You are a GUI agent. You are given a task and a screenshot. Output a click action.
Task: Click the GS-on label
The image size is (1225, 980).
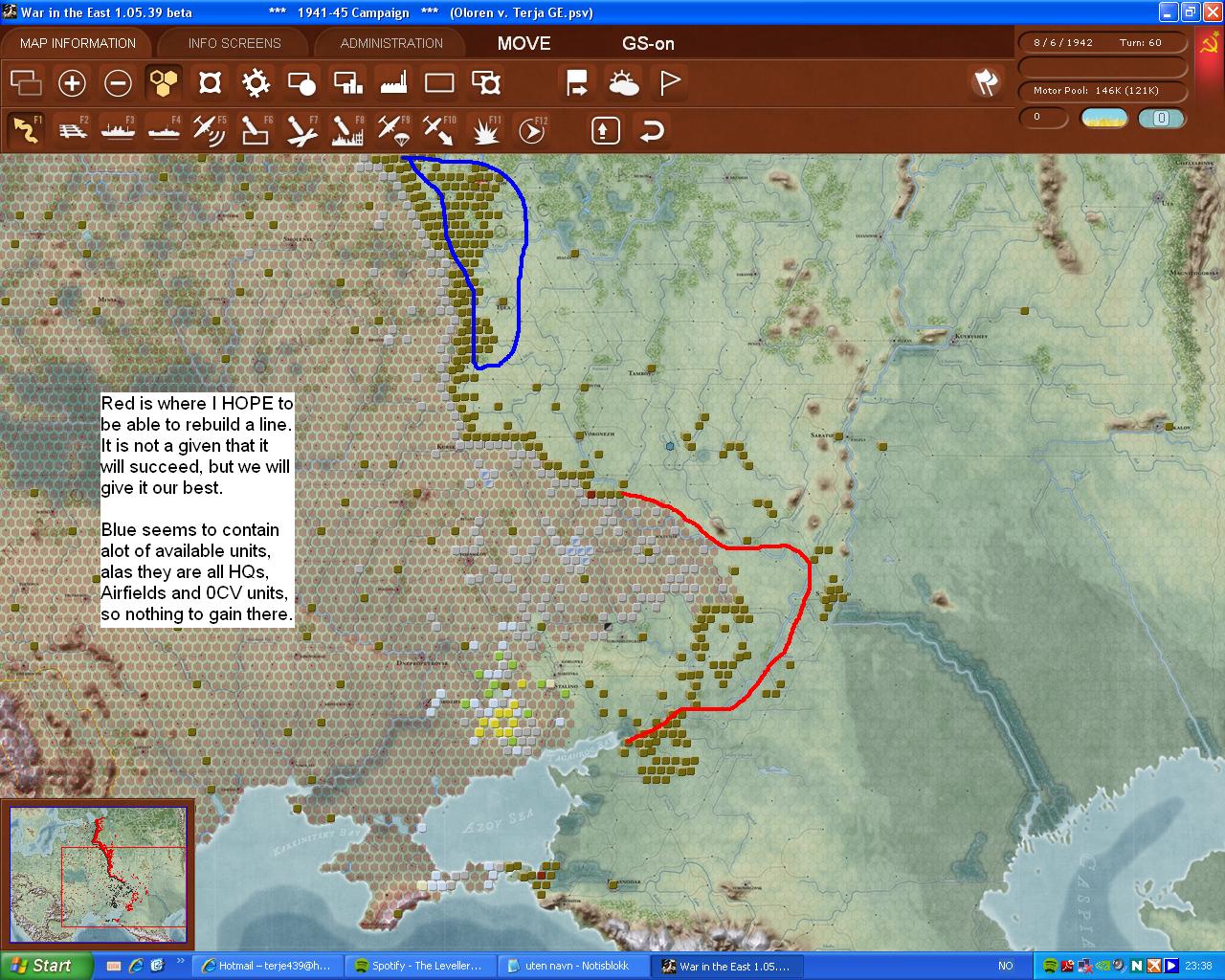click(x=648, y=43)
